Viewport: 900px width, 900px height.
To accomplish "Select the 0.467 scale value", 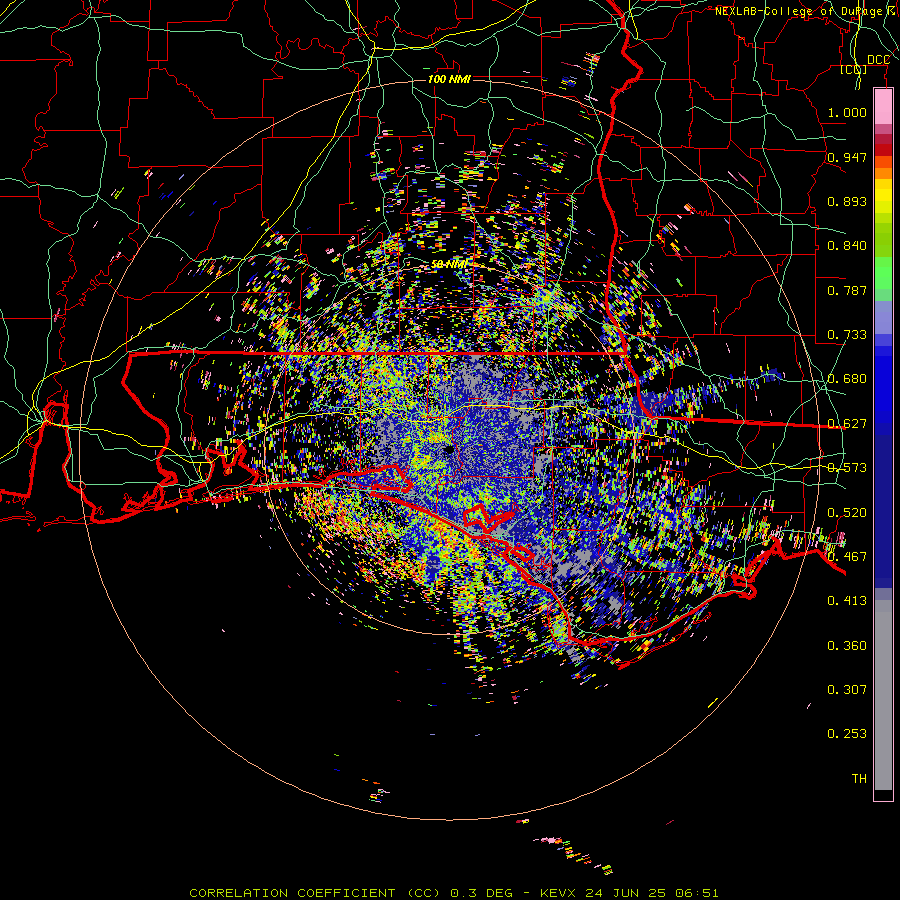I will (x=847, y=557).
